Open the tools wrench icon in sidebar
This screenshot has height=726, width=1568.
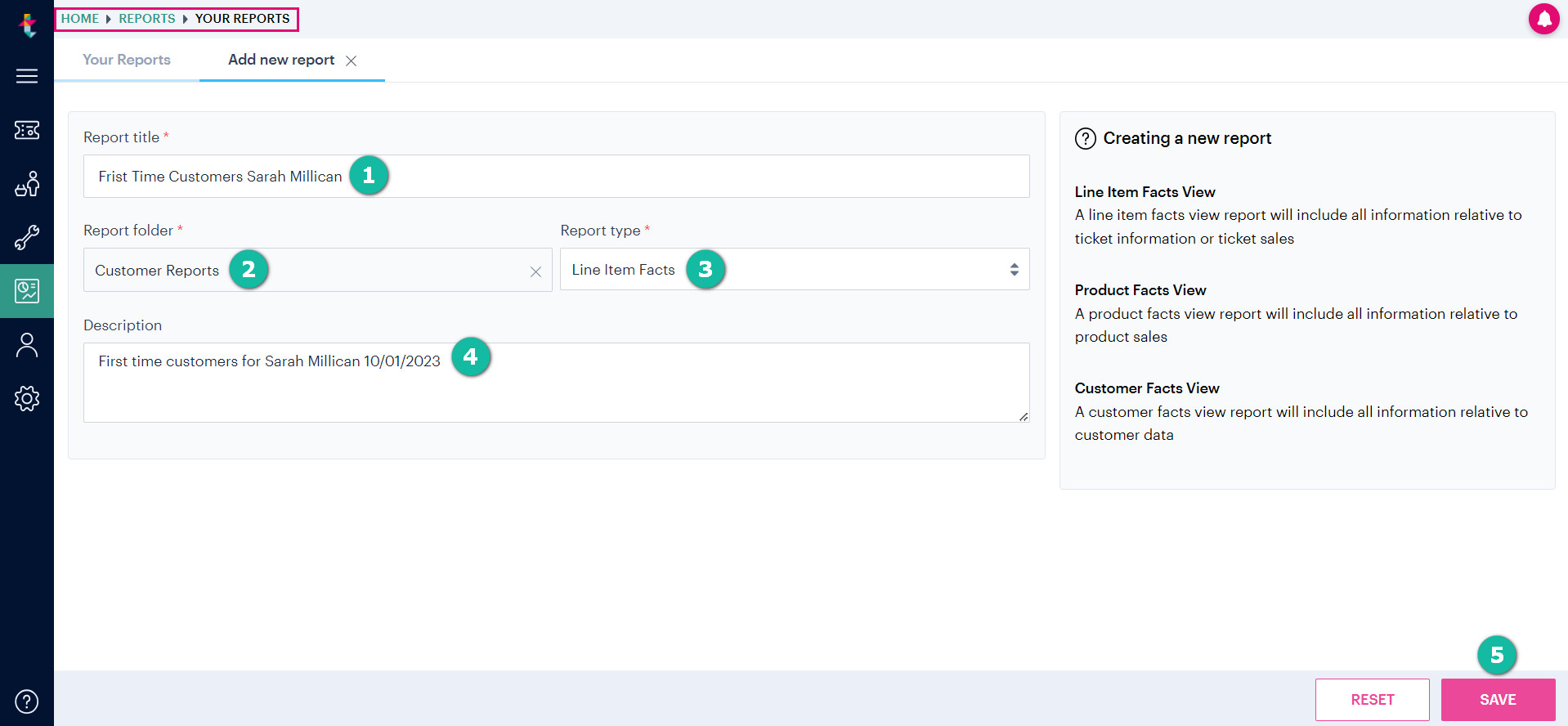tap(27, 238)
